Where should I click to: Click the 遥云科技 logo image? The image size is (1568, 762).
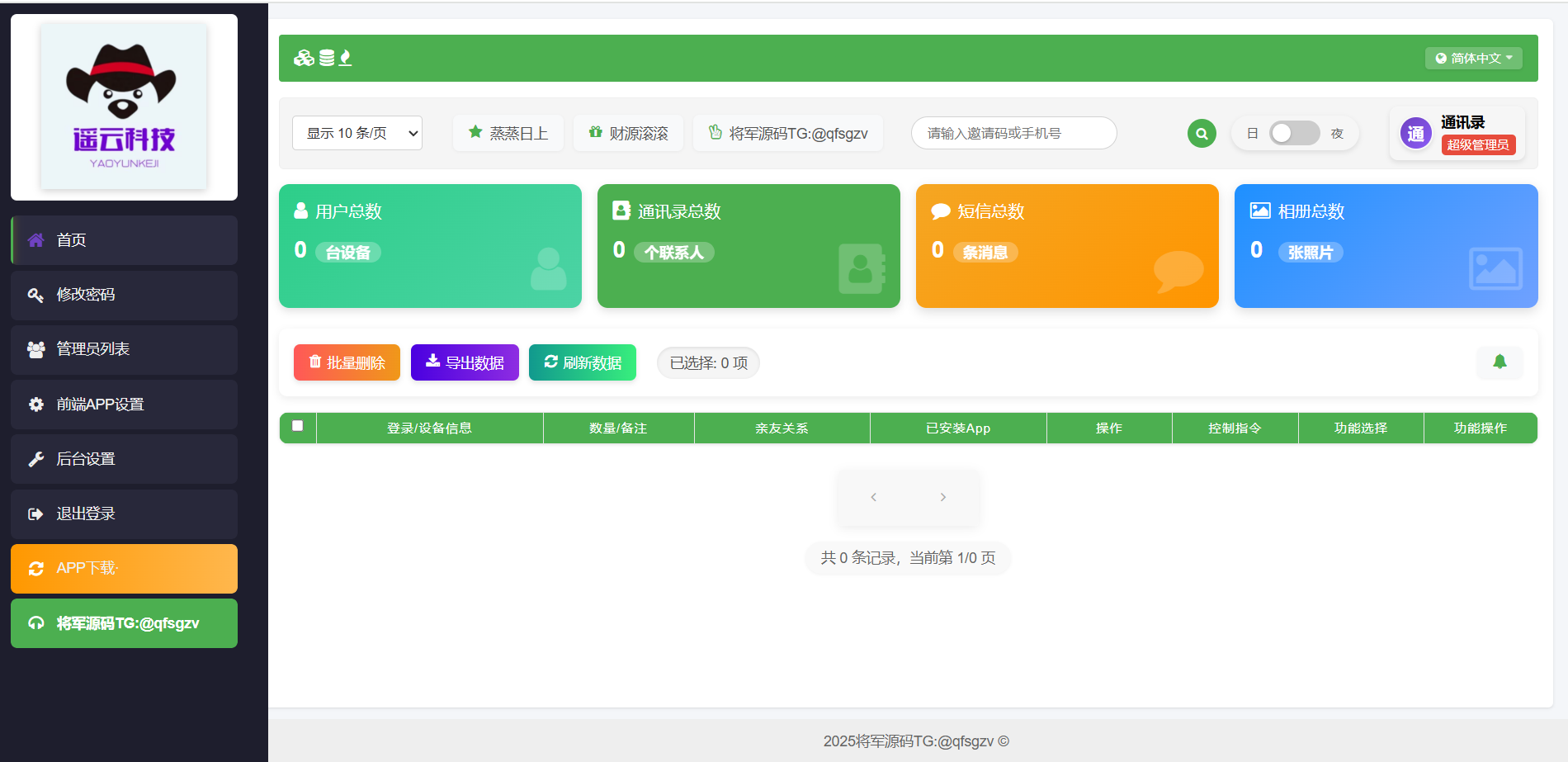click(x=124, y=106)
